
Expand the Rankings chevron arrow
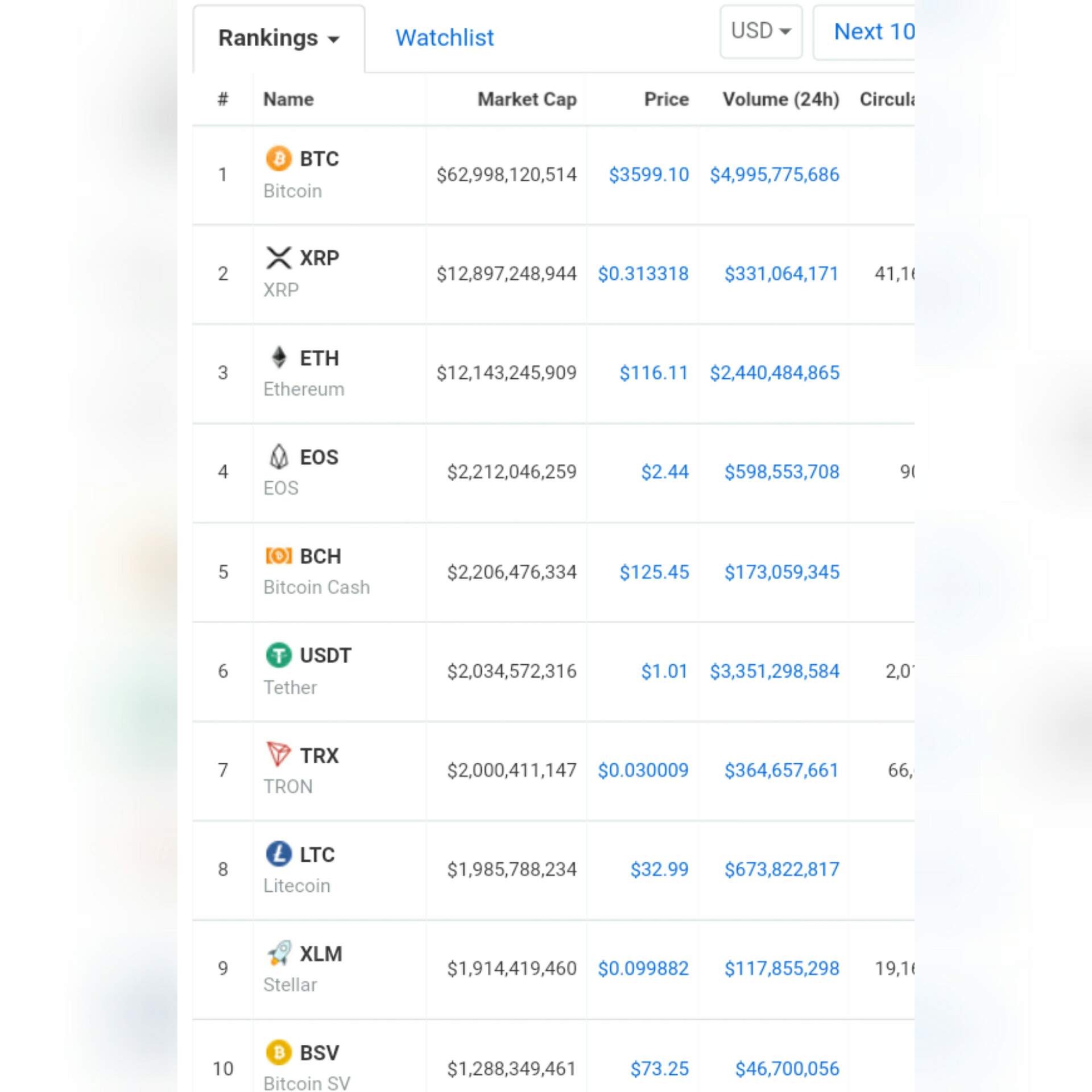tap(334, 40)
